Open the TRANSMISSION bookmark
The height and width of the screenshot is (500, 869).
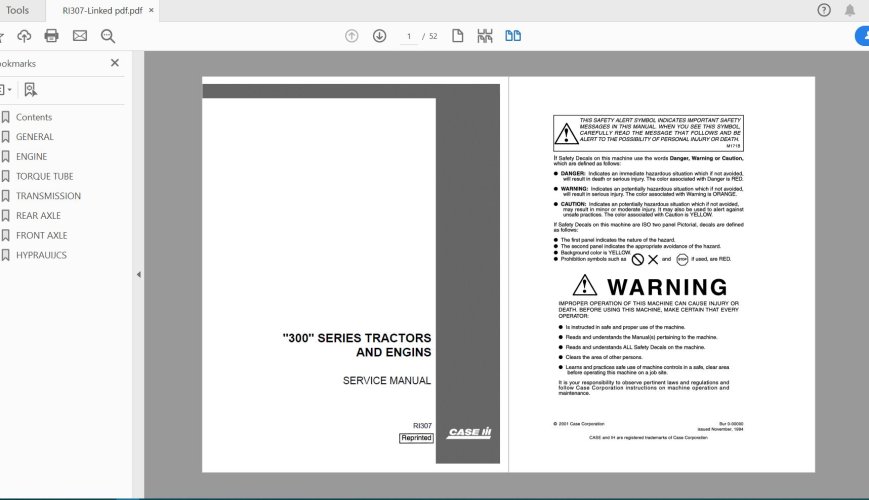pyautogui.click(x=48, y=196)
